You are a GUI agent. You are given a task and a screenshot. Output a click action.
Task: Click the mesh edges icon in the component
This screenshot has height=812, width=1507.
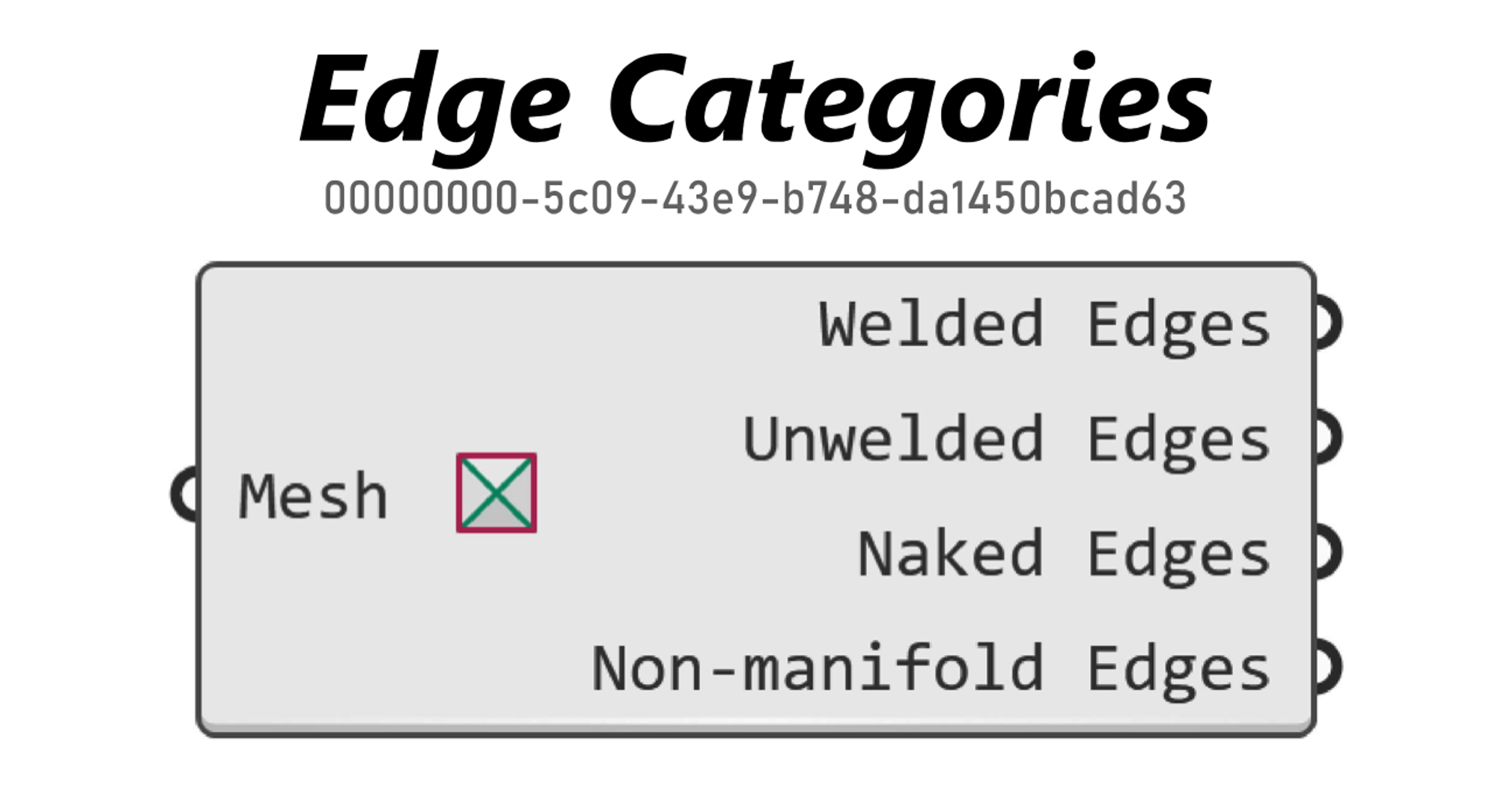[496, 493]
